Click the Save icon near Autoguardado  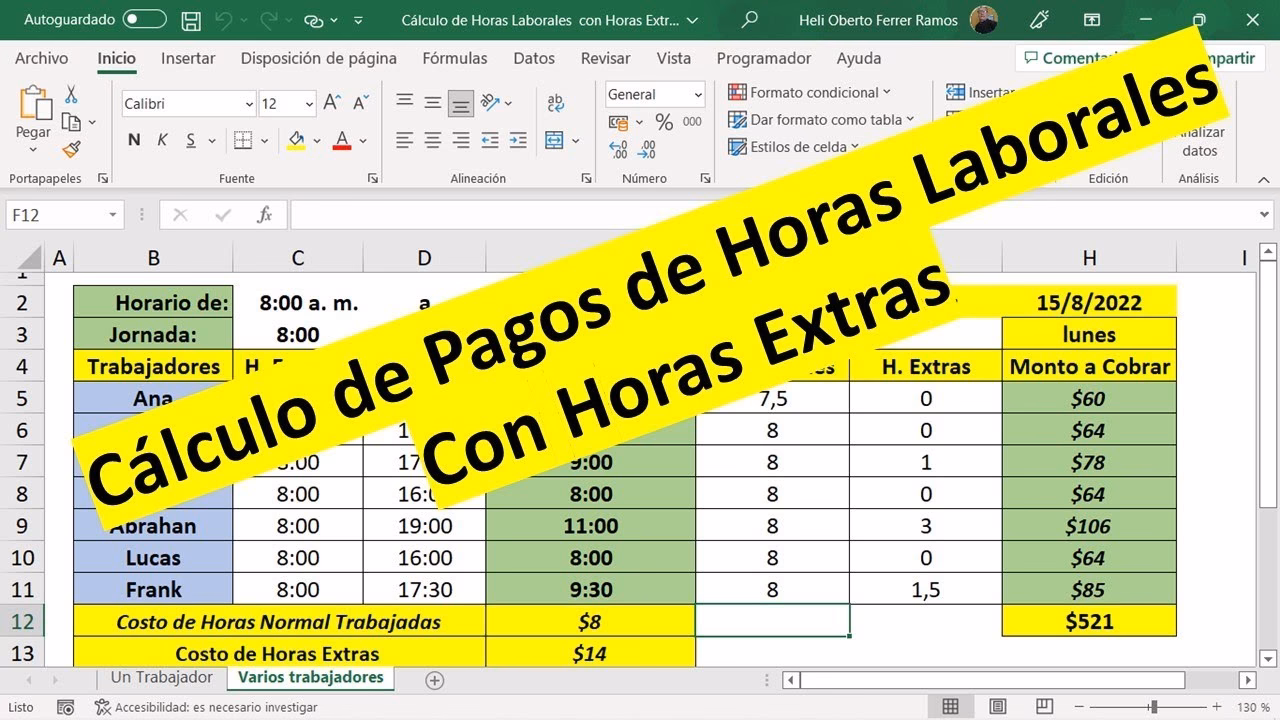click(x=189, y=19)
